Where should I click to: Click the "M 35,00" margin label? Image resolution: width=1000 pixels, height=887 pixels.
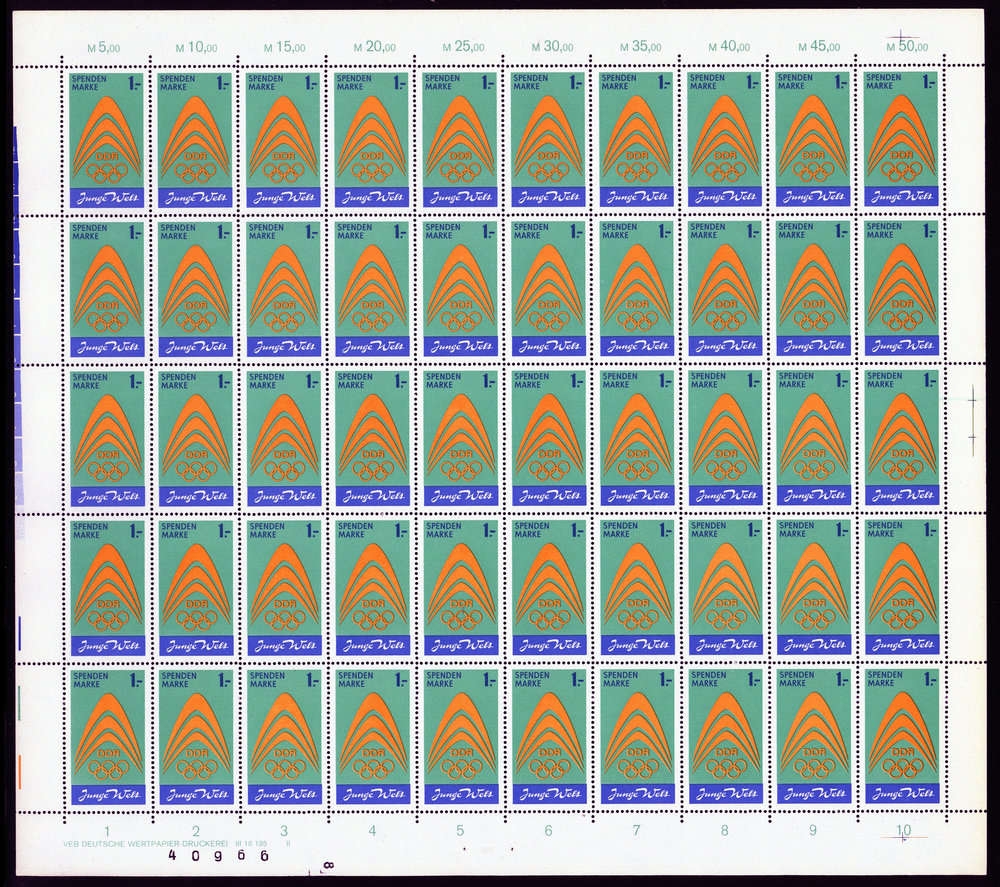pos(641,47)
